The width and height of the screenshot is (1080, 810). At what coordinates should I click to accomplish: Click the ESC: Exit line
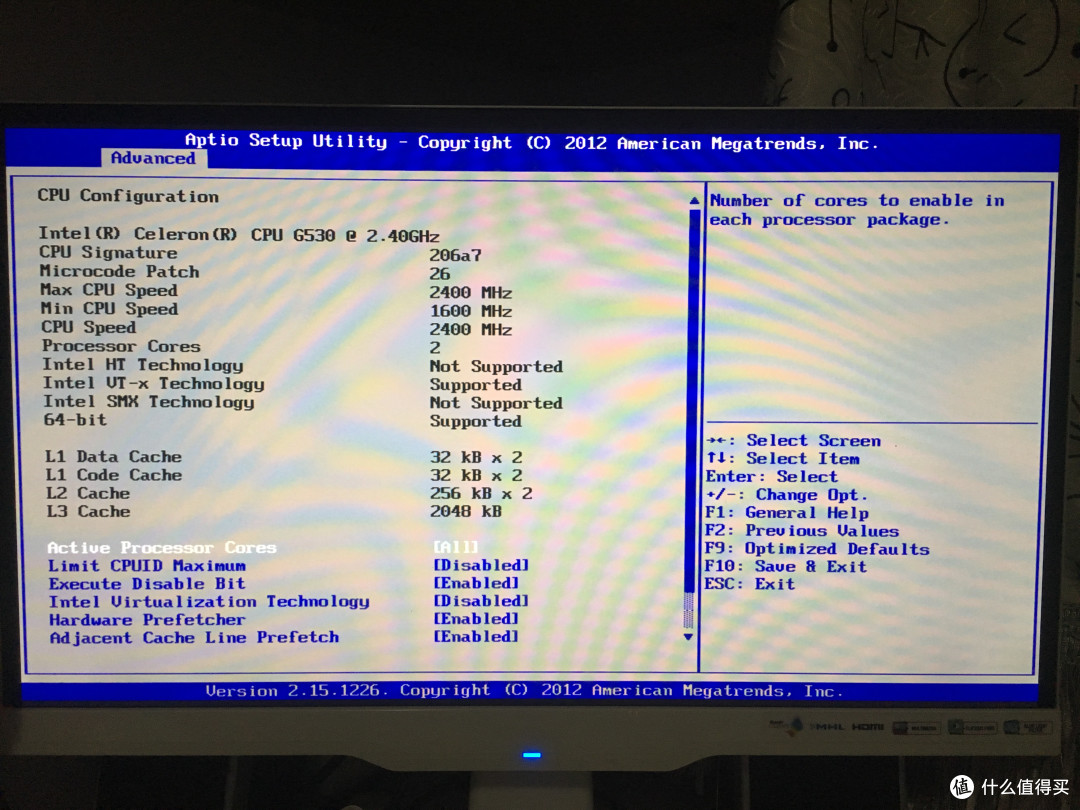click(749, 584)
